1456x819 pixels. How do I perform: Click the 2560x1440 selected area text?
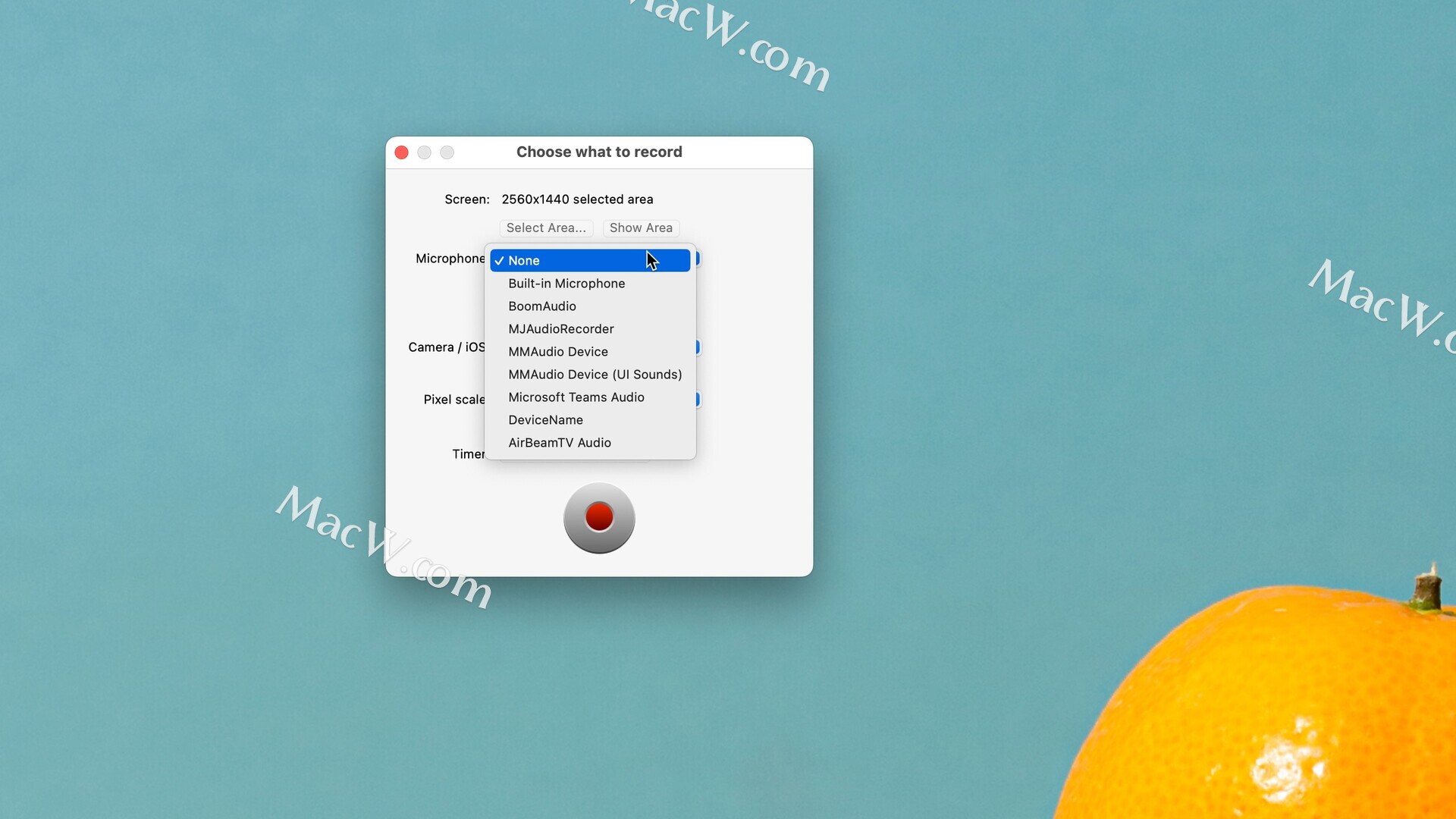(x=577, y=199)
